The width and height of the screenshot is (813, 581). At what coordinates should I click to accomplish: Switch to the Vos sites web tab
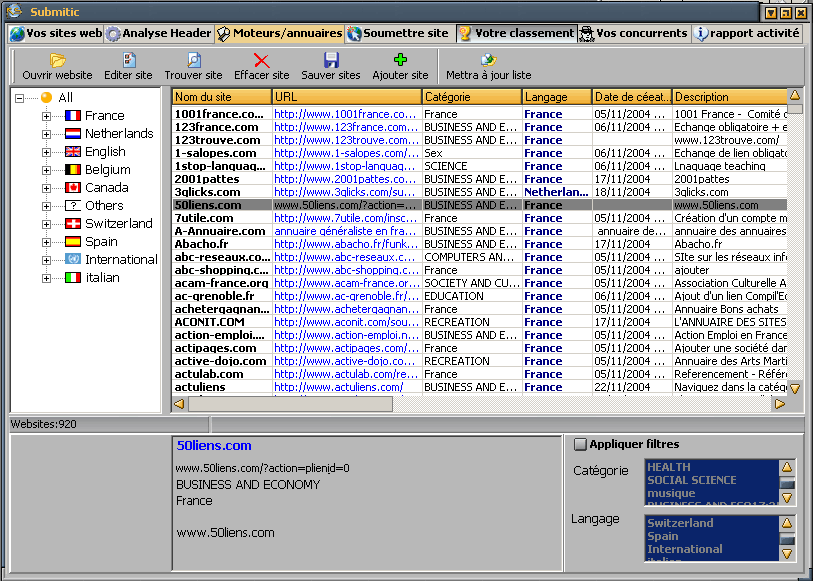(x=56, y=34)
